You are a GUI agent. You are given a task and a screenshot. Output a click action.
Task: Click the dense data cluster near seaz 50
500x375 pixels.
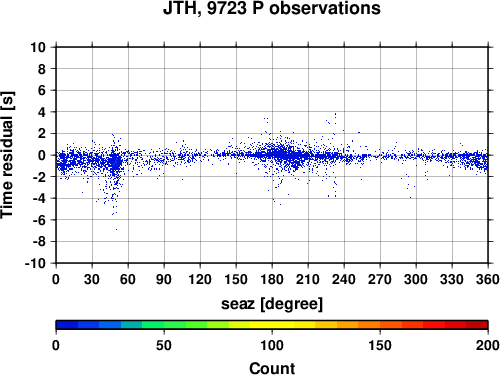[116, 163]
